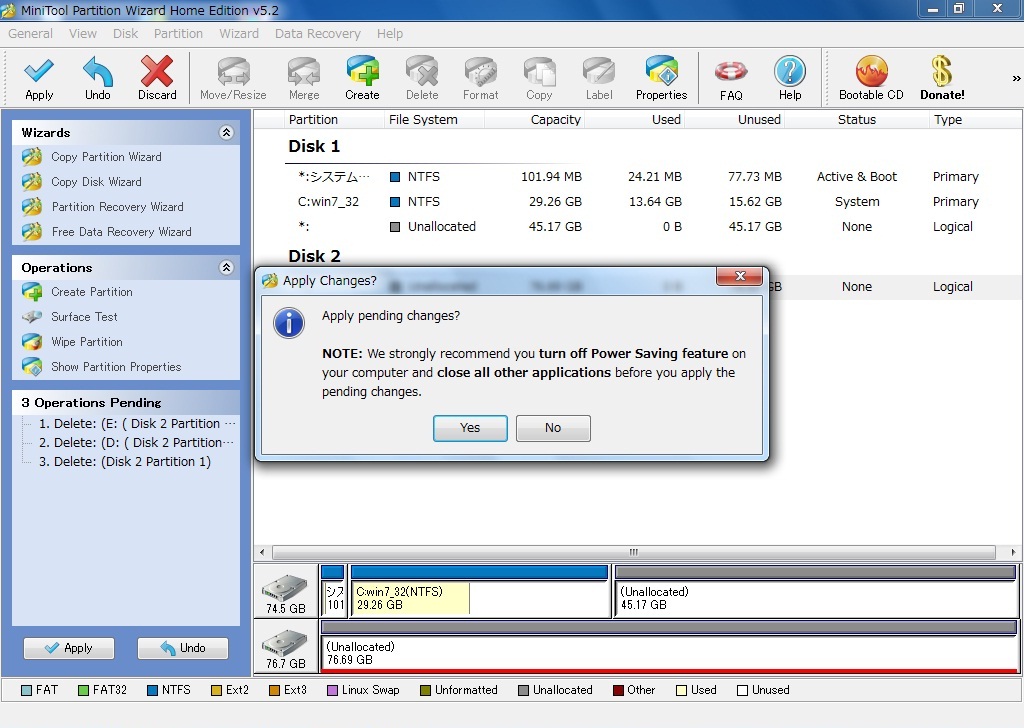Select the Merge toolbar icon
Screen dimensions: 1027x728
coord(304,78)
